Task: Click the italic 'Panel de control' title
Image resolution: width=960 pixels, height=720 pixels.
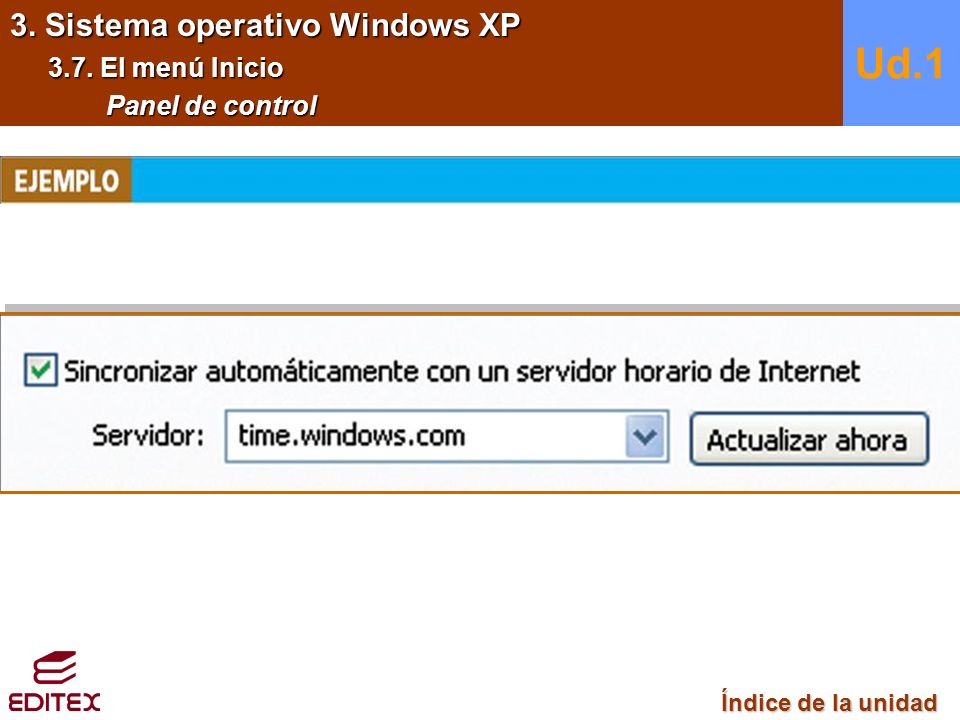Action: tap(212, 105)
